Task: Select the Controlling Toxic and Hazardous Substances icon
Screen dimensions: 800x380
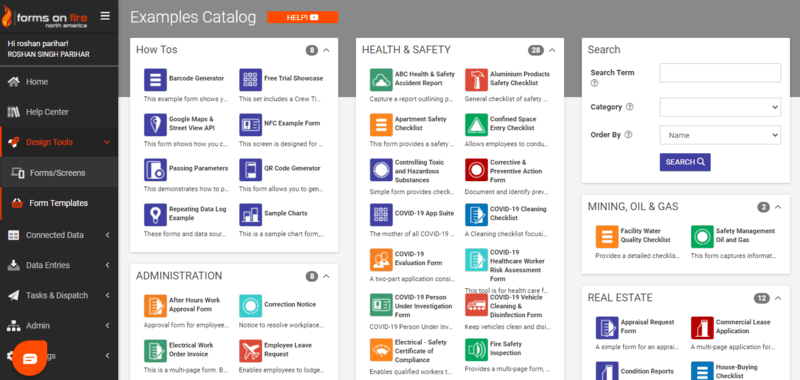Action: tap(381, 169)
